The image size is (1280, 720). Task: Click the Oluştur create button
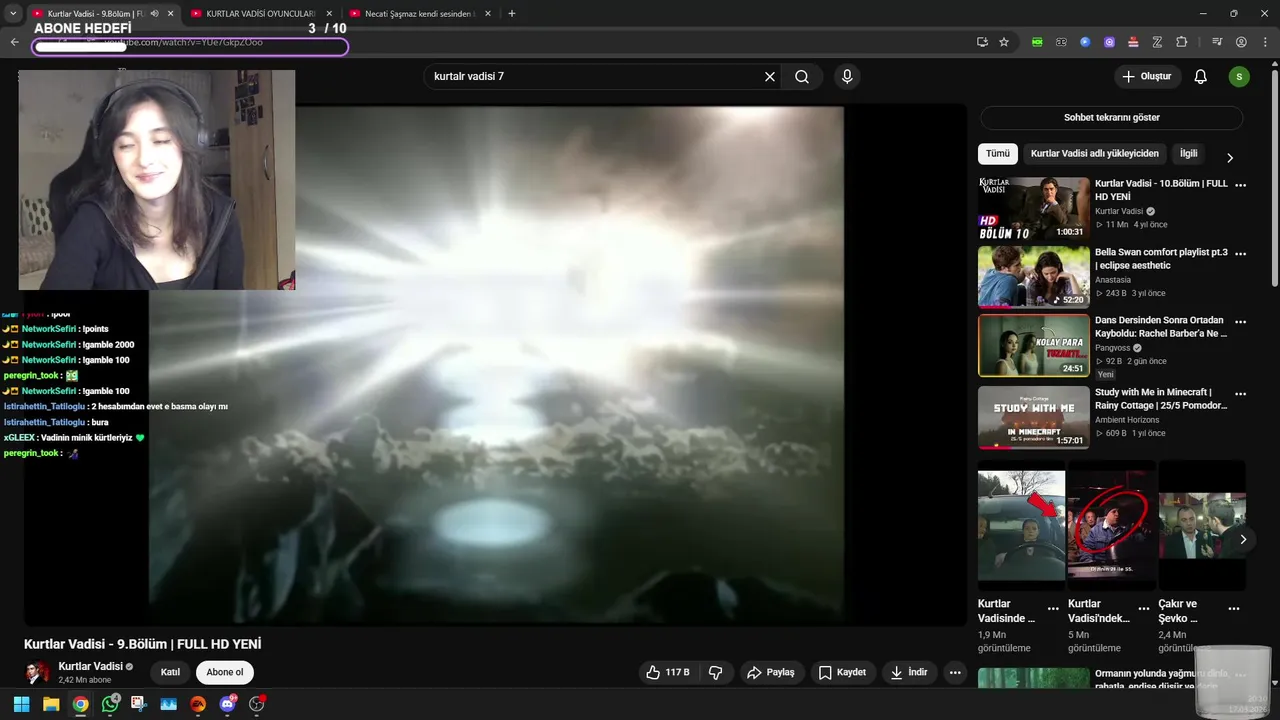point(1148,77)
